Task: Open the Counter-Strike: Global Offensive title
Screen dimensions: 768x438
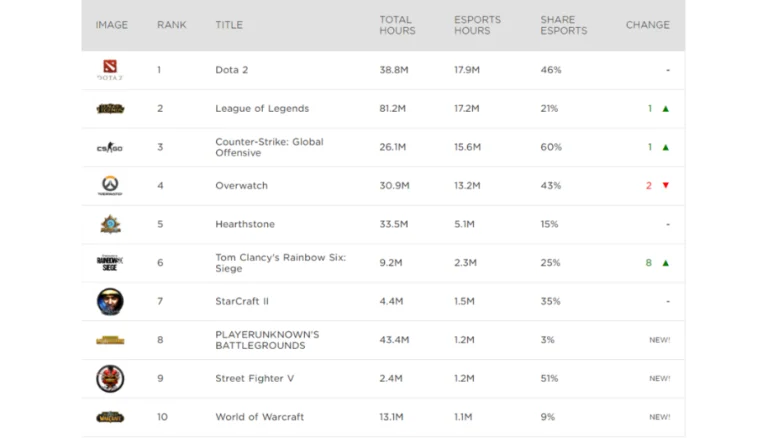Action: [x=269, y=147]
